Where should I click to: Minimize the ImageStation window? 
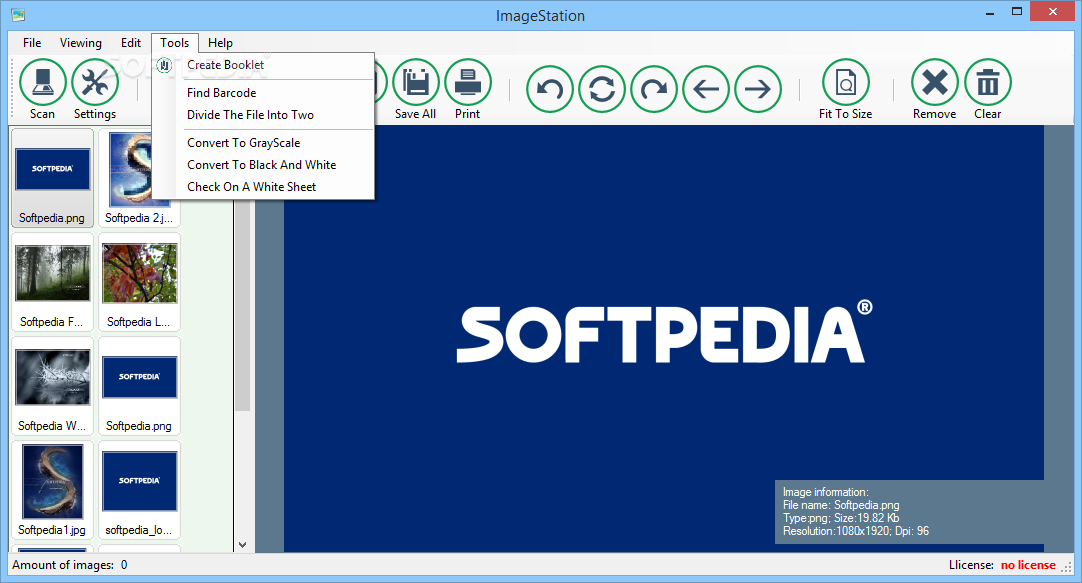[991, 12]
